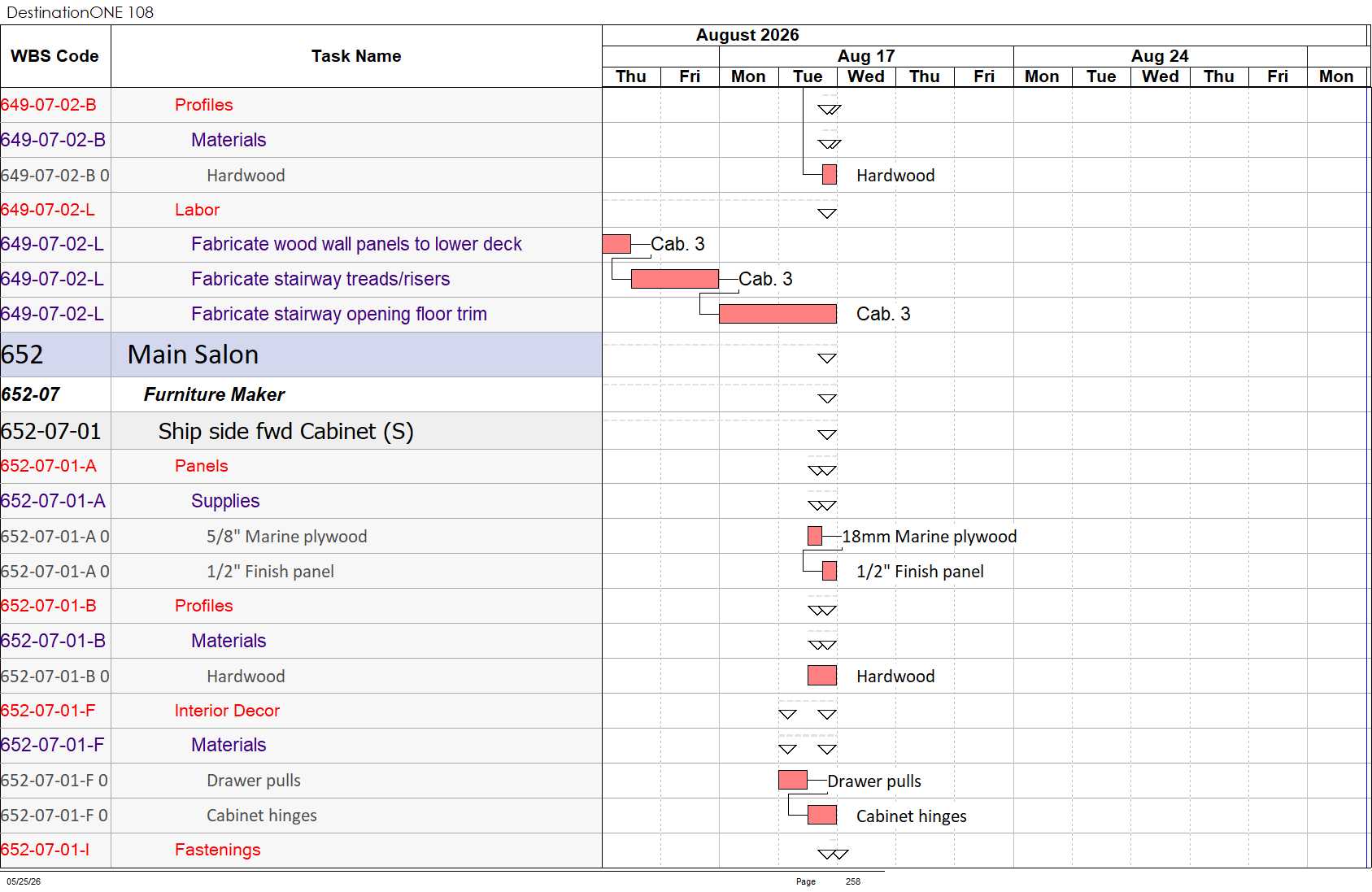Click the Labor row summary triangle marker
The height and width of the screenshot is (892, 1372).
pos(827,214)
